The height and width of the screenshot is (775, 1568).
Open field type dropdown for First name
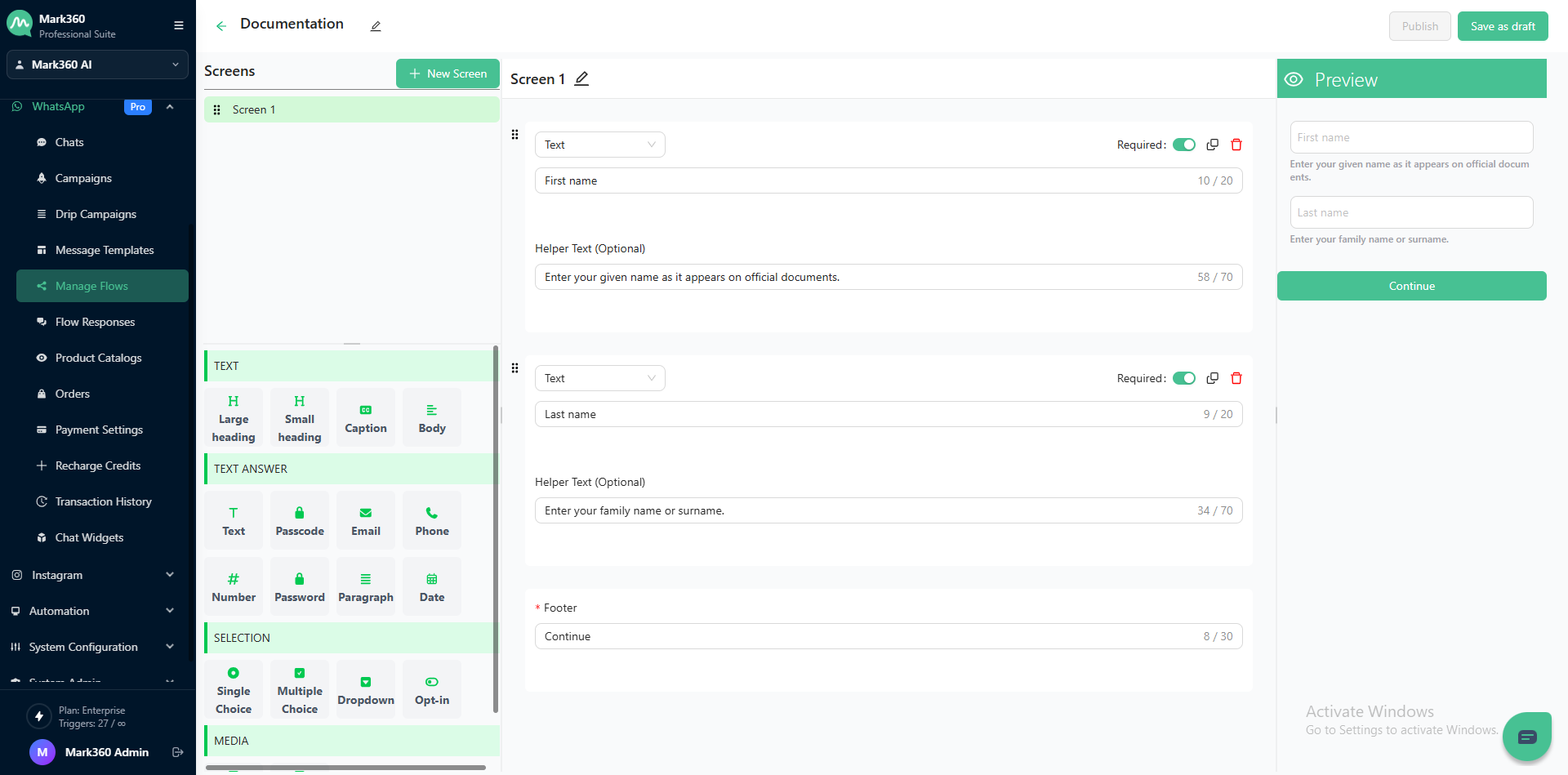[599, 145]
